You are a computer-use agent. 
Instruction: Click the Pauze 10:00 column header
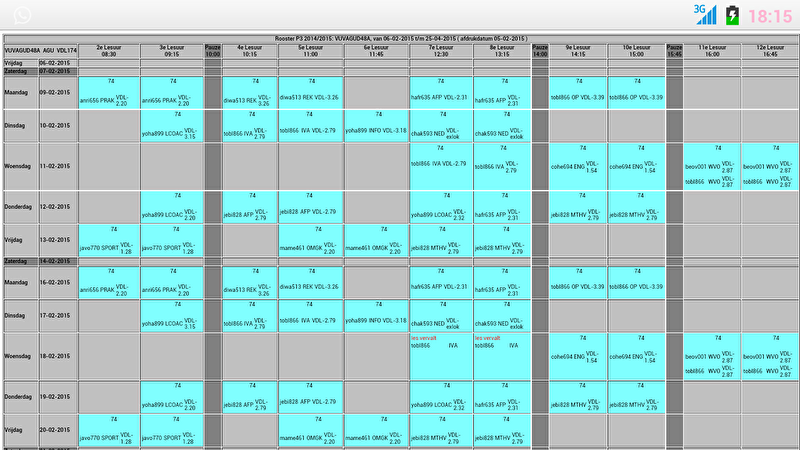[212, 49]
